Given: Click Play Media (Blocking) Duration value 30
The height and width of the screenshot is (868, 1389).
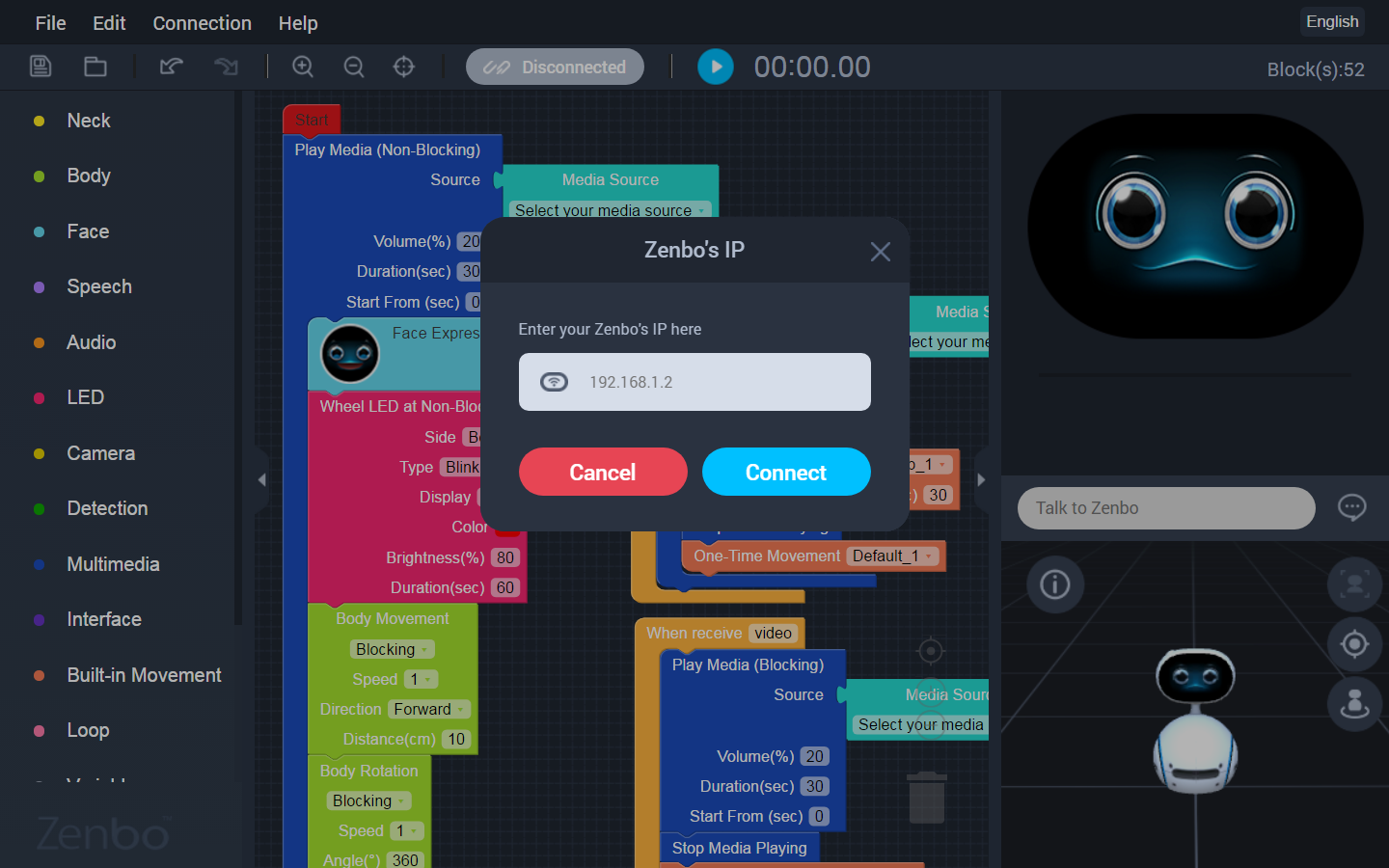Looking at the screenshot, I should 815,787.
